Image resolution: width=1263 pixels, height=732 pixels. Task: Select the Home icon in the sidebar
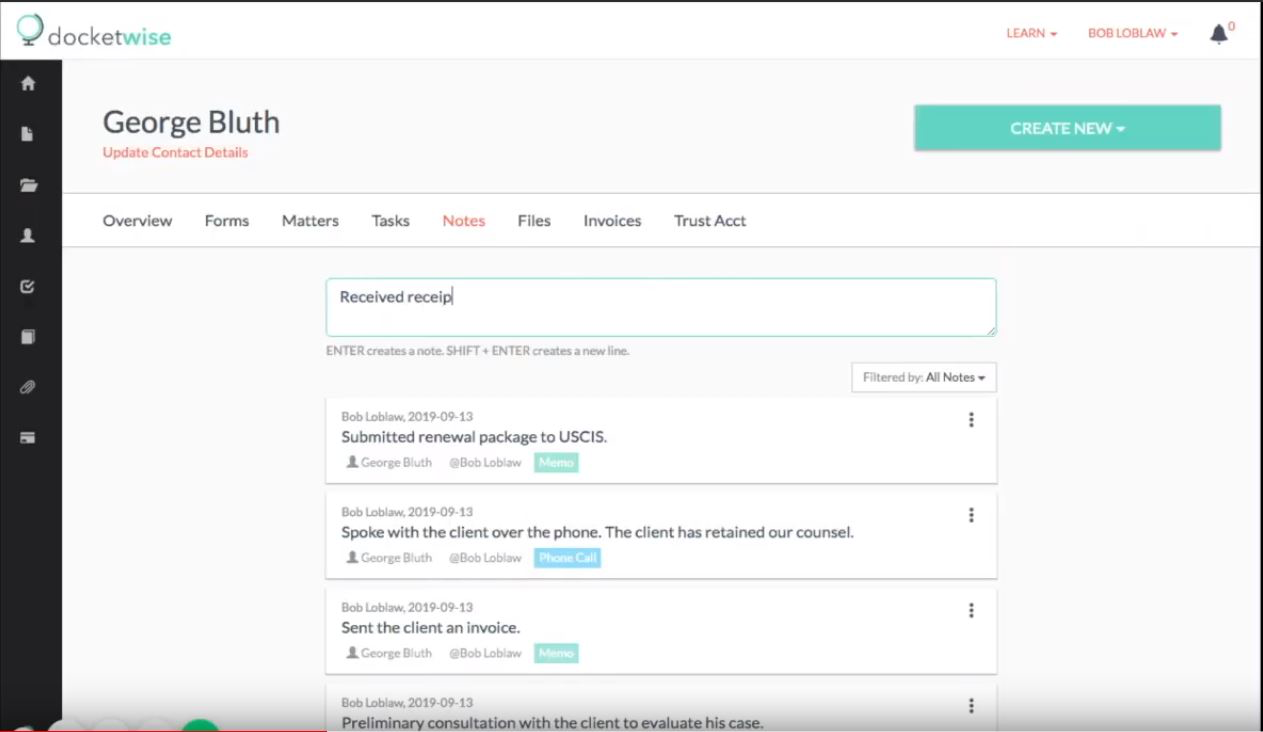tap(28, 84)
